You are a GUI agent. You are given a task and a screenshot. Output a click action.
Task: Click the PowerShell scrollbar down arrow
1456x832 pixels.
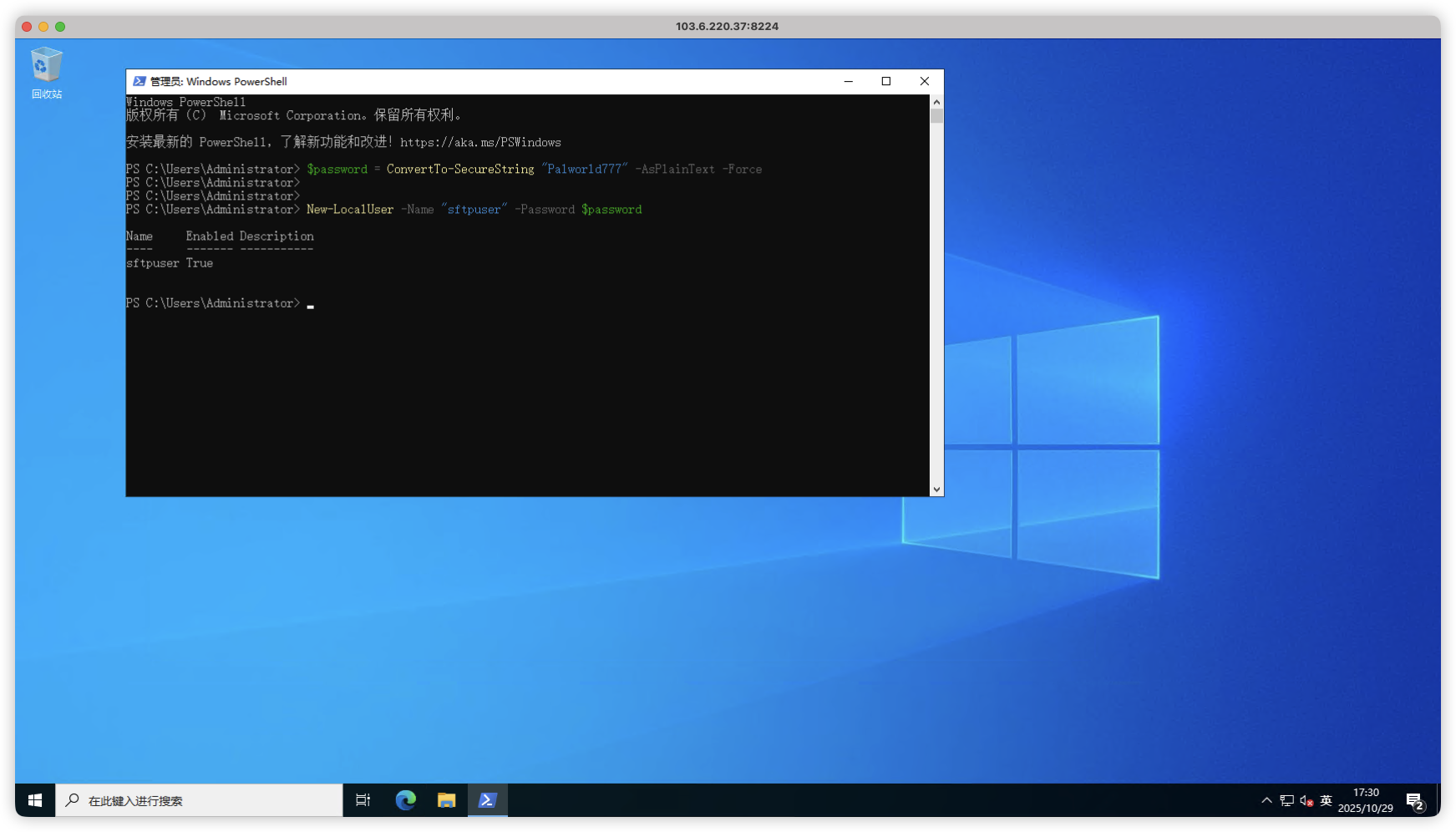(936, 490)
